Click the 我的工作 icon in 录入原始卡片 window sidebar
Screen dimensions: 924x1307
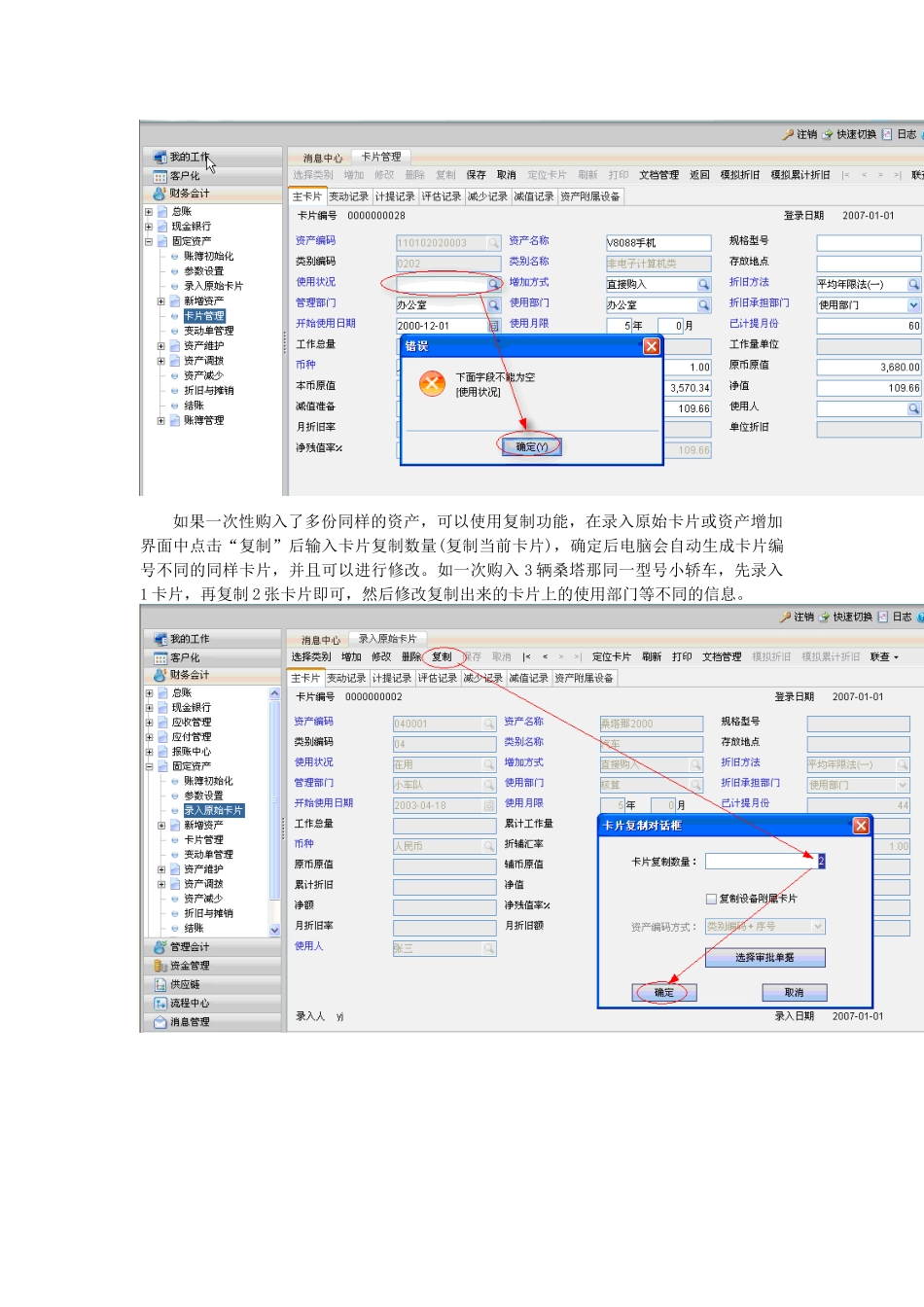[160, 639]
